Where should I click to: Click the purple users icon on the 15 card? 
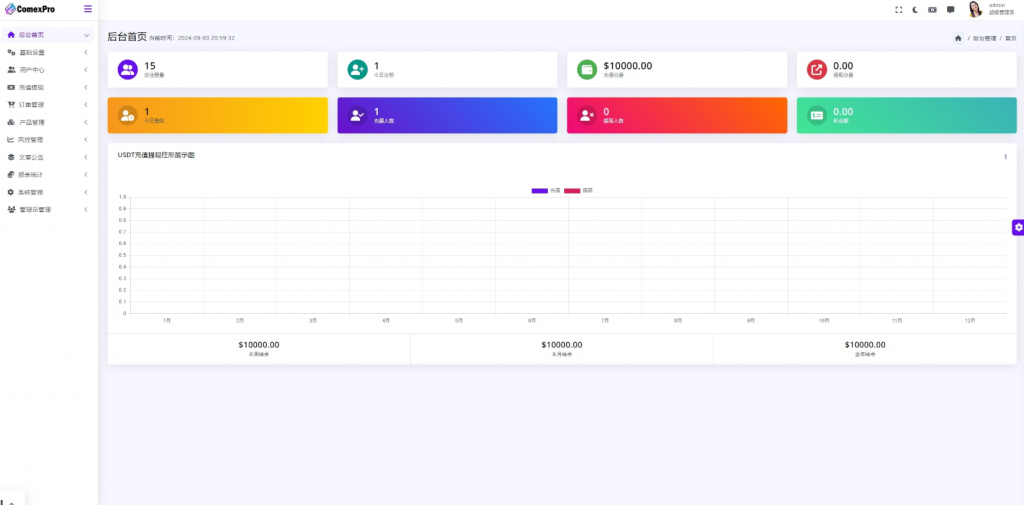127,69
